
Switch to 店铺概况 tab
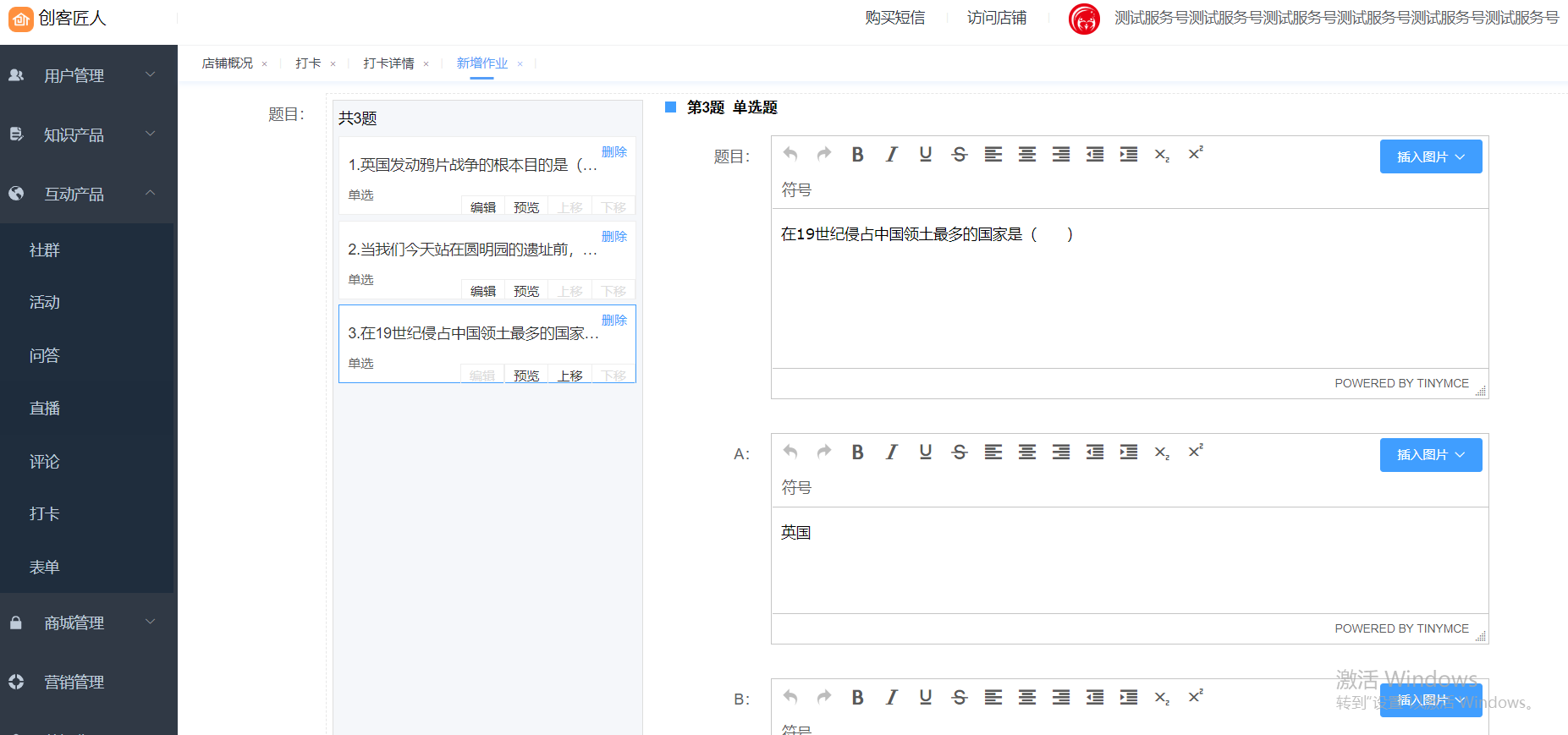pyautogui.click(x=227, y=63)
